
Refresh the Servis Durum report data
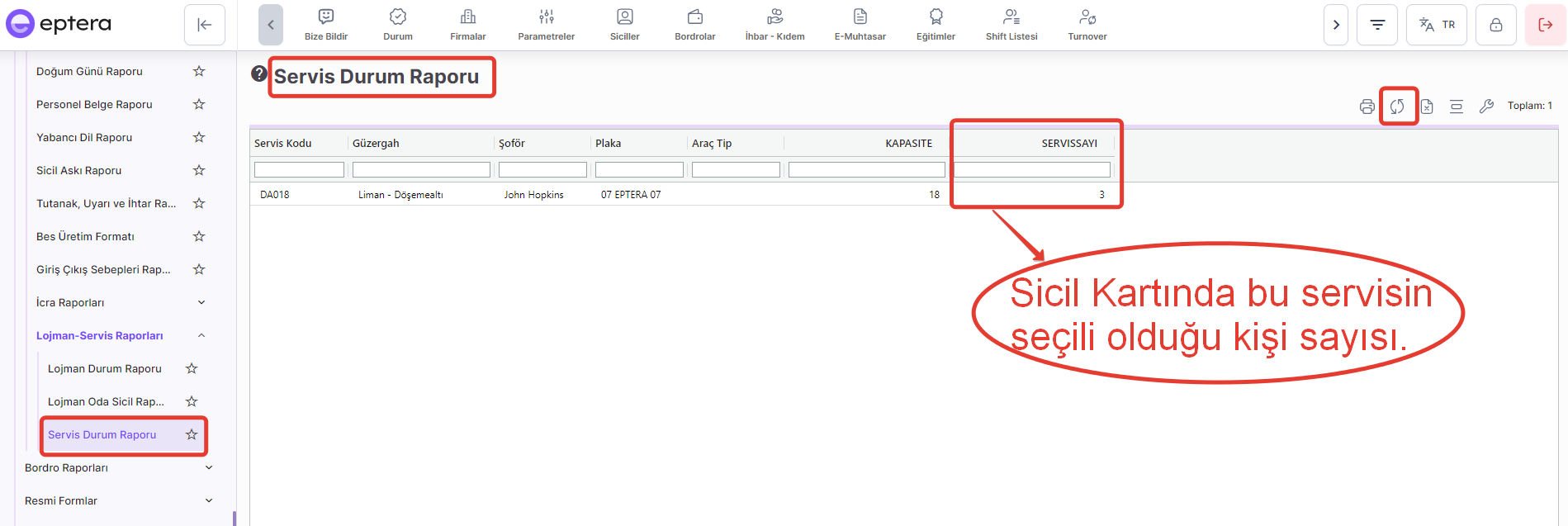pos(1397,107)
